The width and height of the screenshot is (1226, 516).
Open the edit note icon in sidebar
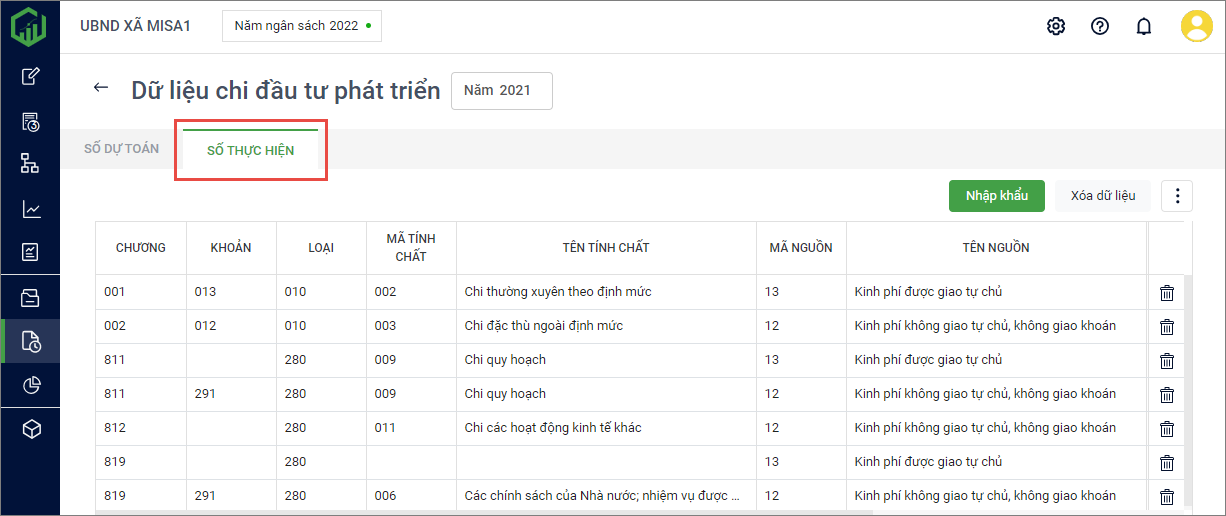31,76
